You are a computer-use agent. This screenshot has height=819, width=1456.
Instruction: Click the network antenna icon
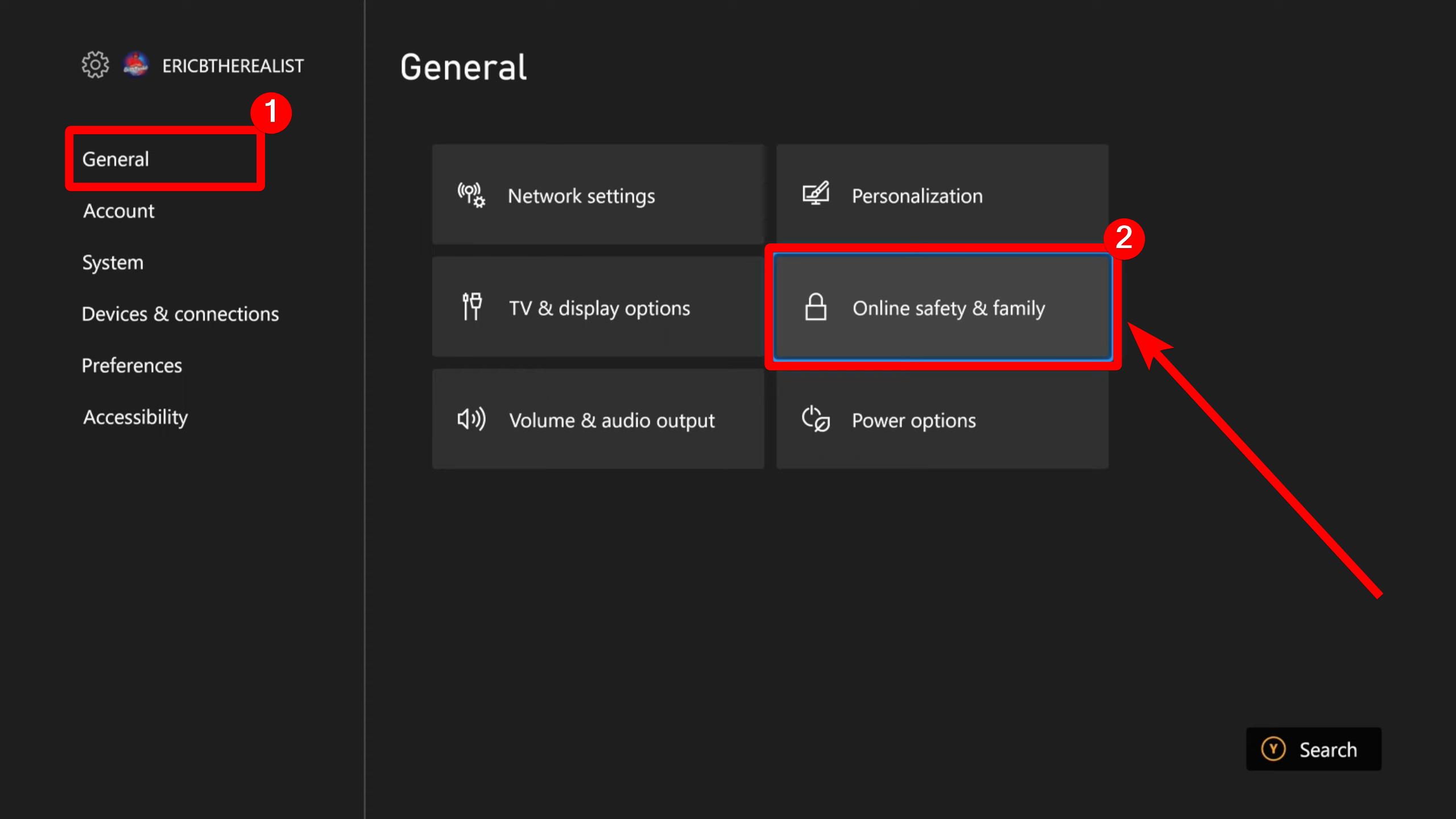click(x=471, y=195)
